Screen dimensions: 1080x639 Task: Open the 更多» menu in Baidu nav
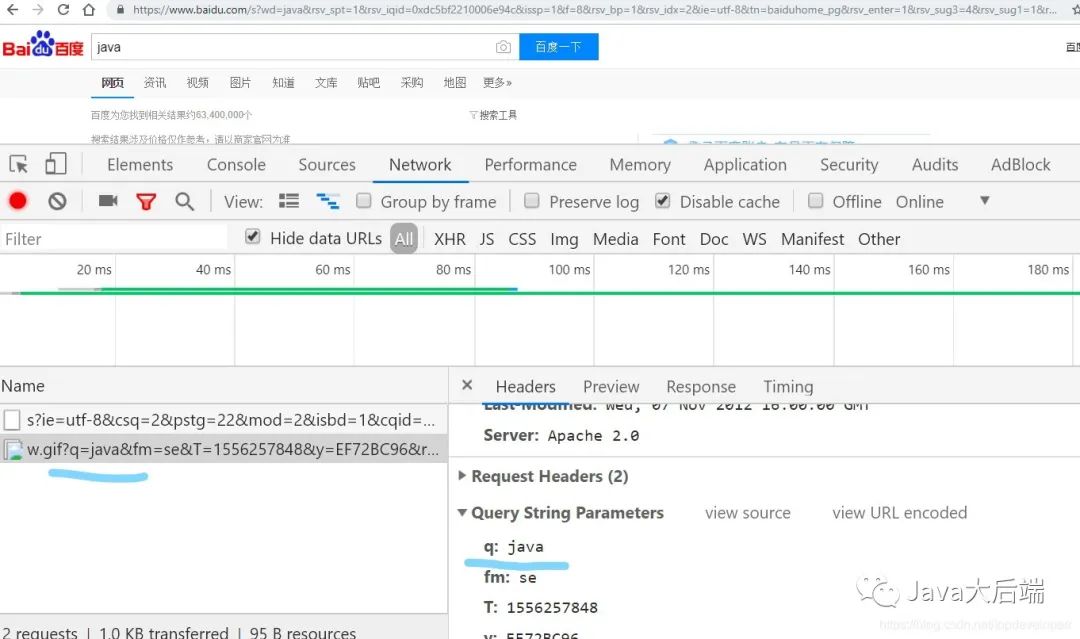tap(497, 83)
